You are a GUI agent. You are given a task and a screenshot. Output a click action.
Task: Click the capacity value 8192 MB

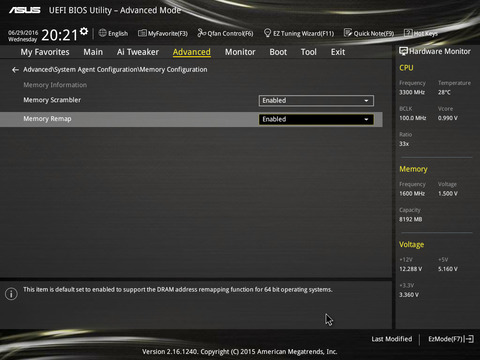(411, 219)
